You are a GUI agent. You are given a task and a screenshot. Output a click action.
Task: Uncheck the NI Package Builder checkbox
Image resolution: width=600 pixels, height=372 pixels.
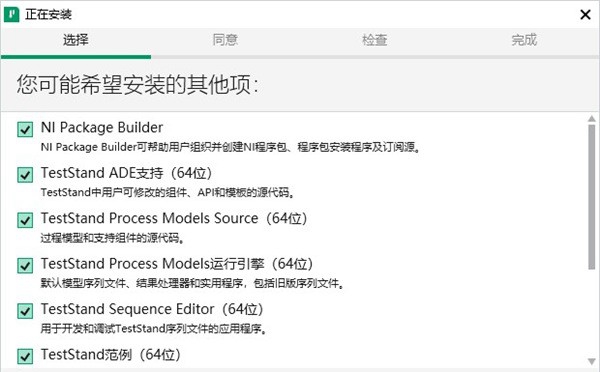25,129
